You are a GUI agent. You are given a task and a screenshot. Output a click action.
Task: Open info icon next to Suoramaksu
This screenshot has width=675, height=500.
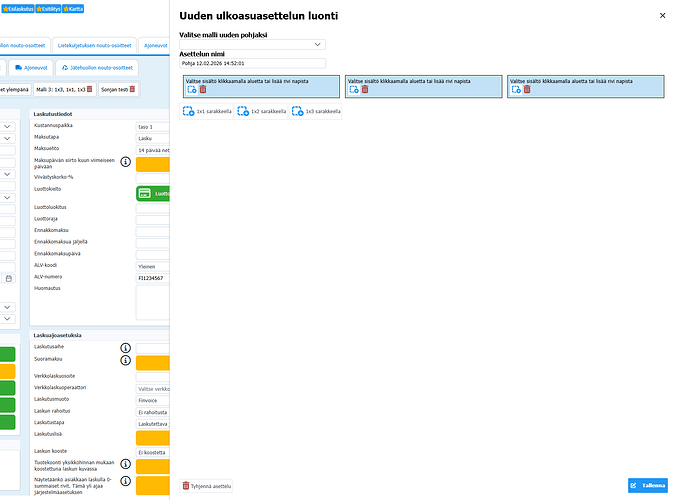(x=126, y=360)
